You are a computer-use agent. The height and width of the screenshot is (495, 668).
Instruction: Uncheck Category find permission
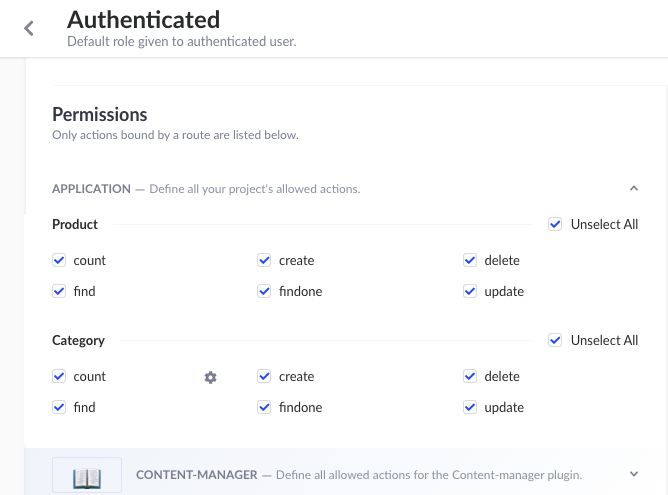coord(59,408)
